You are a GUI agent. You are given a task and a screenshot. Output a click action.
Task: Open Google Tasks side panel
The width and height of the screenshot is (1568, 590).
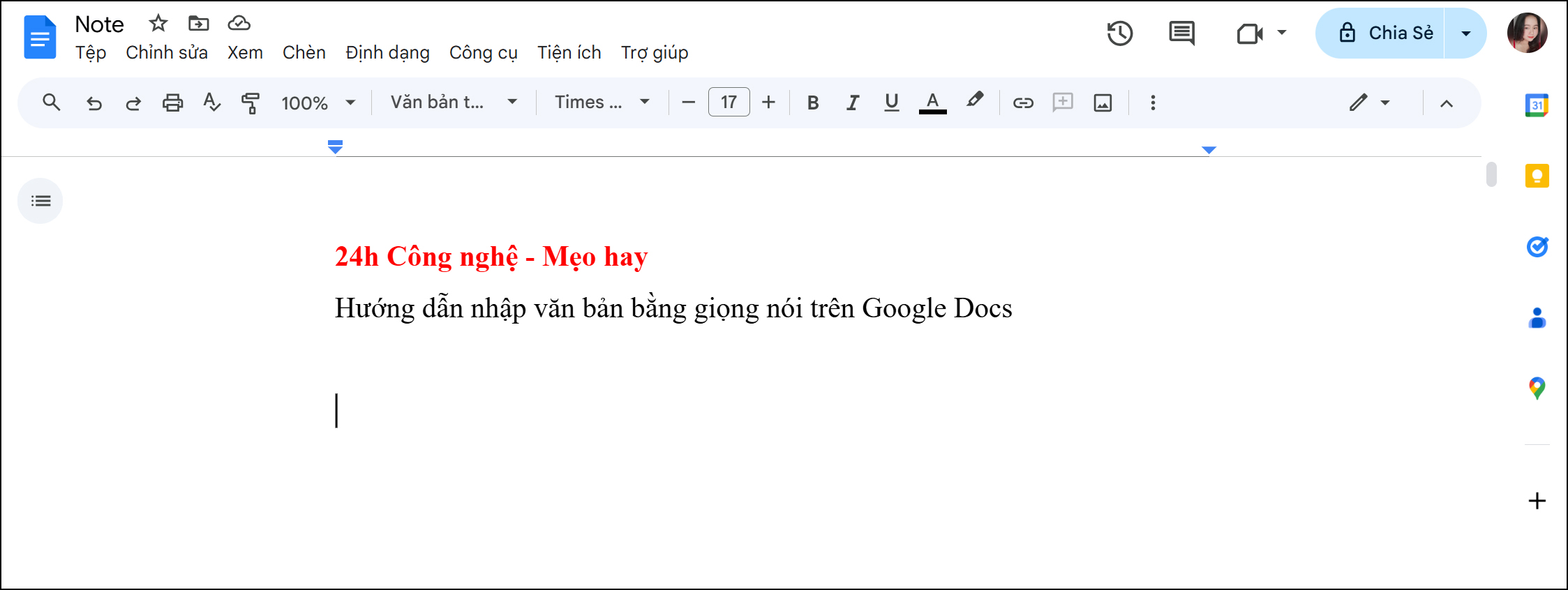pos(1537,246)
